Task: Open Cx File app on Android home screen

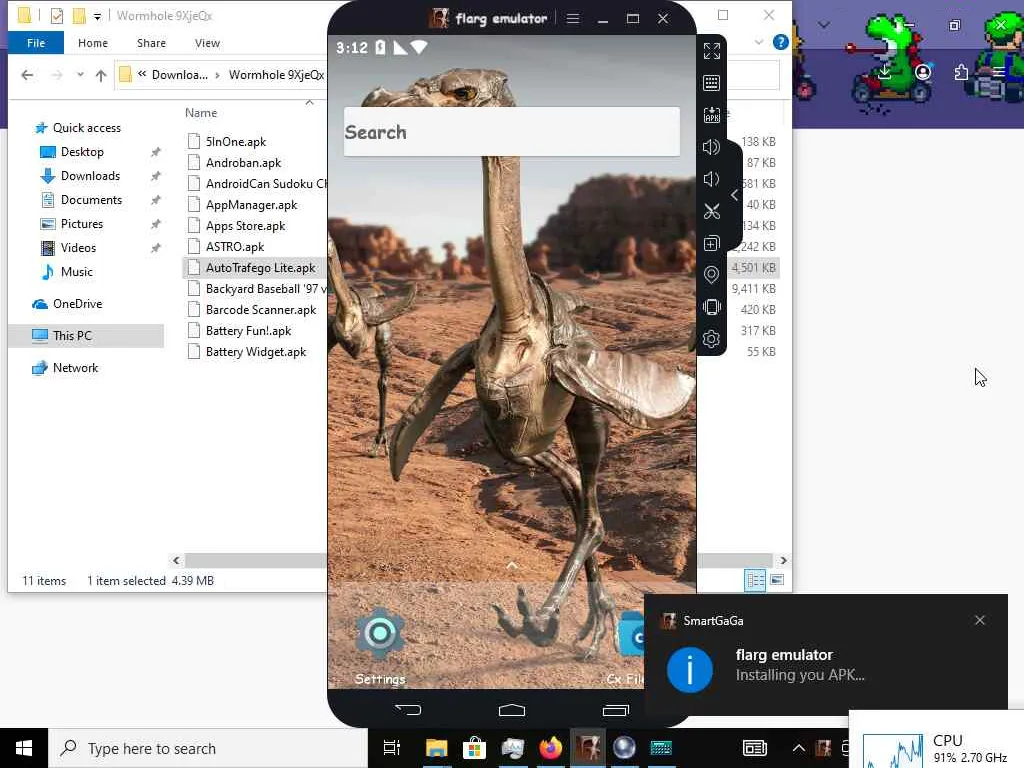Action: point(628,648)
